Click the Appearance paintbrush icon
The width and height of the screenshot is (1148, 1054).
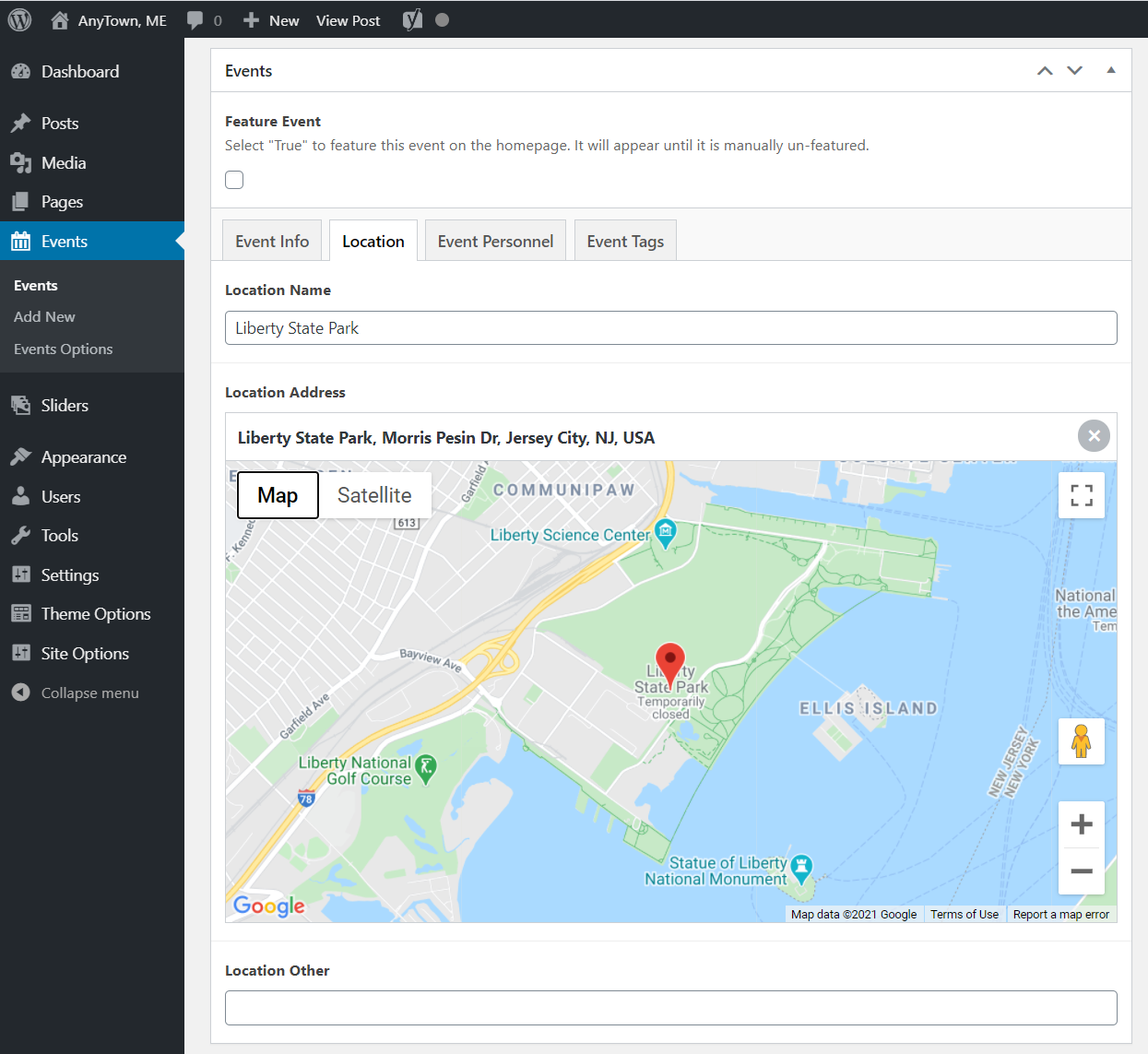click(x=20, y=456)
